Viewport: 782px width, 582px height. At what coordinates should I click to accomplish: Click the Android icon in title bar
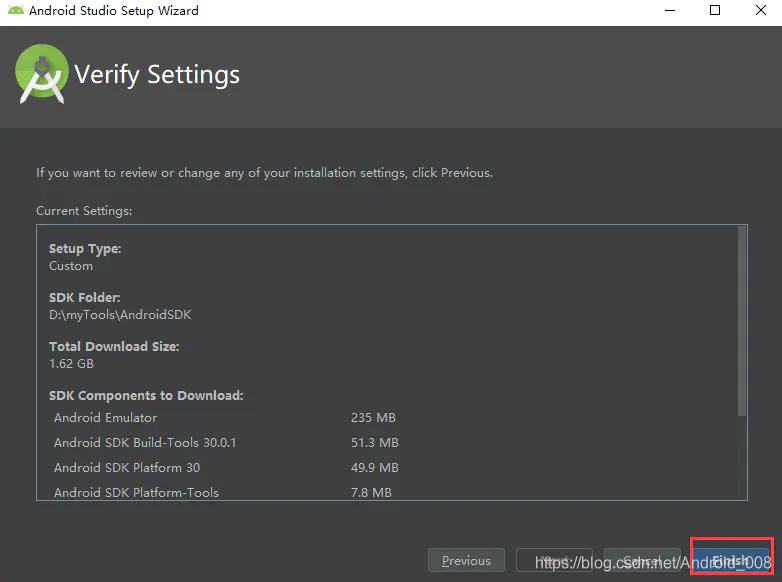[16, 10]
